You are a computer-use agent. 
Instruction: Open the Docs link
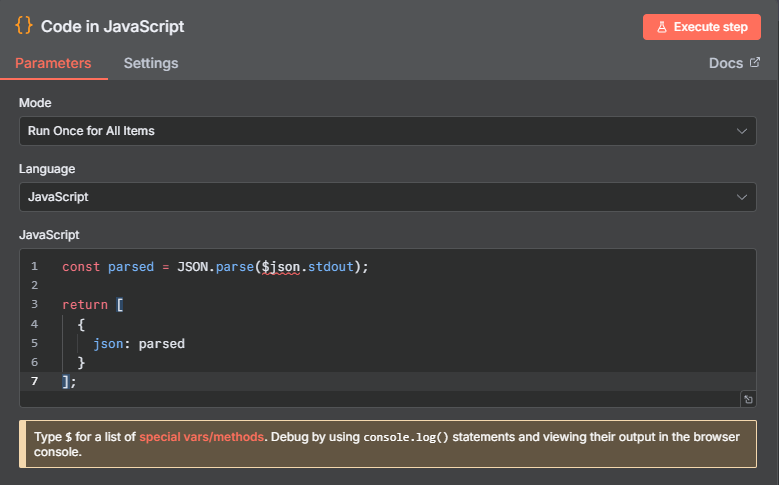(725, 63)
